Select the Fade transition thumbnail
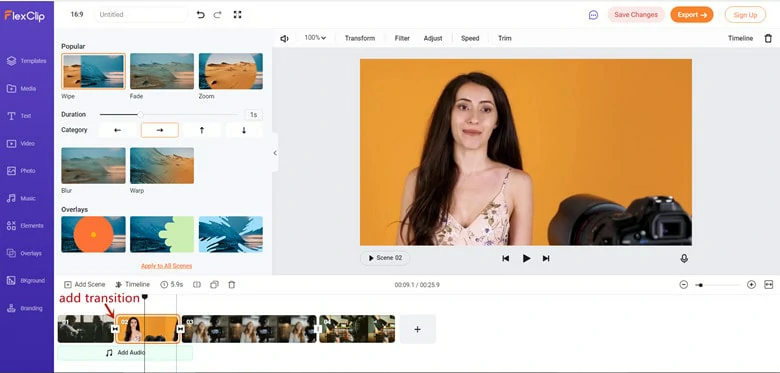Image resolution: width=780 pixels, height=373 pixels. pyautogui.click(x=162, y=71)
